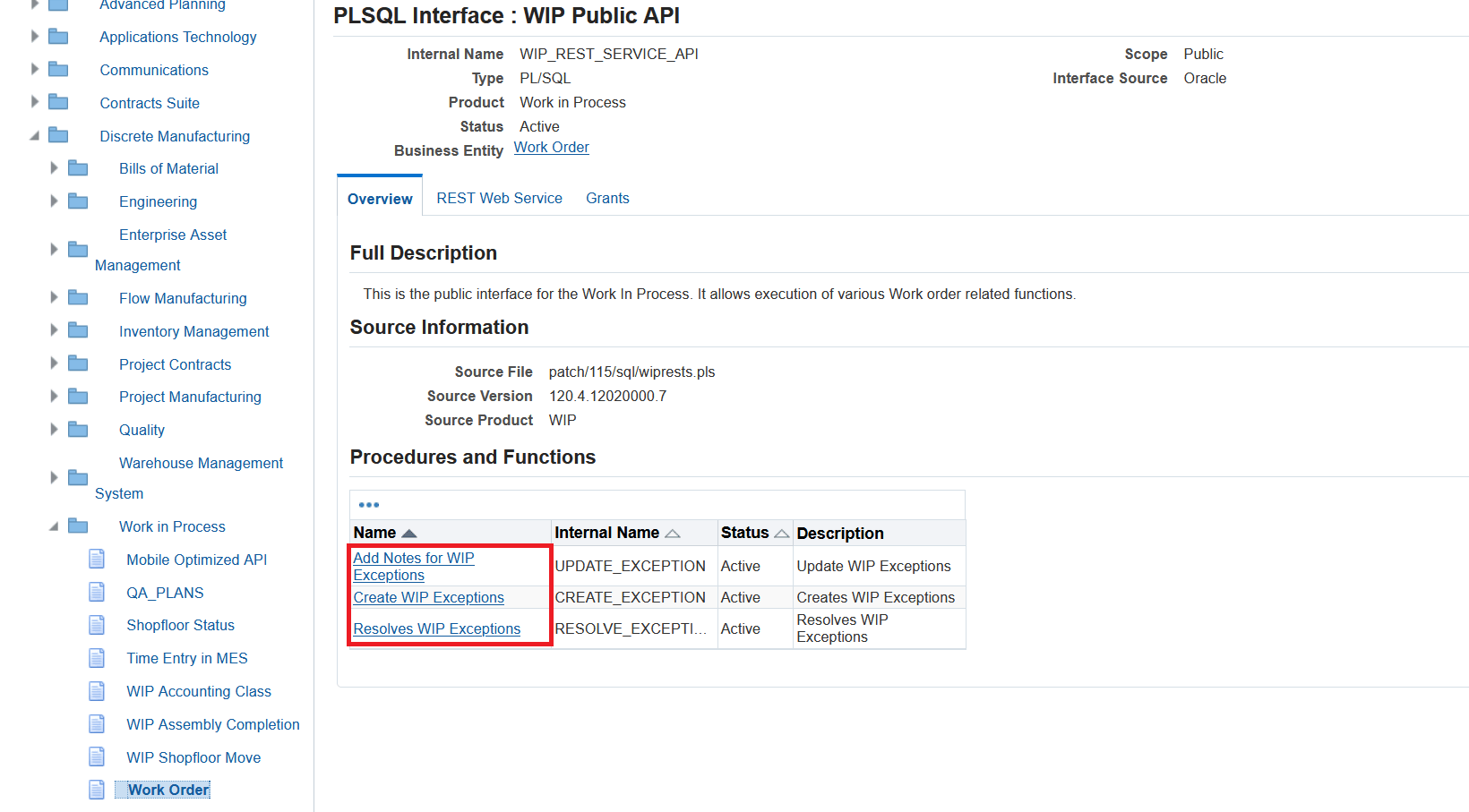Open the WIP Assembly Completion document icon

(x=97, y=723)
